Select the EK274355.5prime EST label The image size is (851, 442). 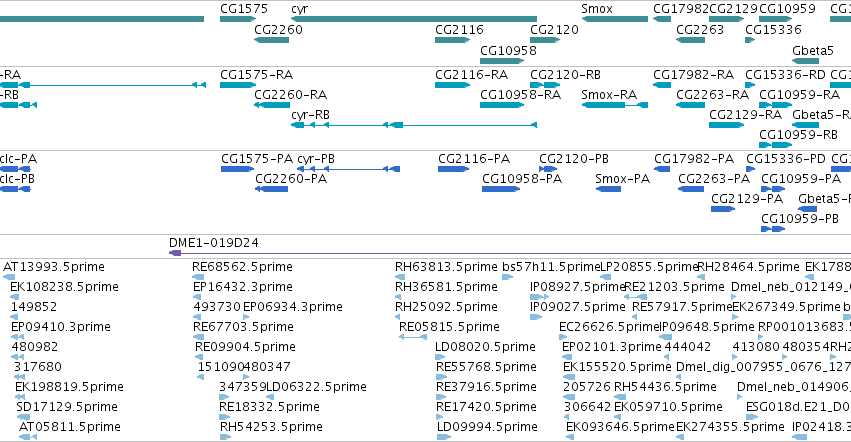[x=730, y=427]
